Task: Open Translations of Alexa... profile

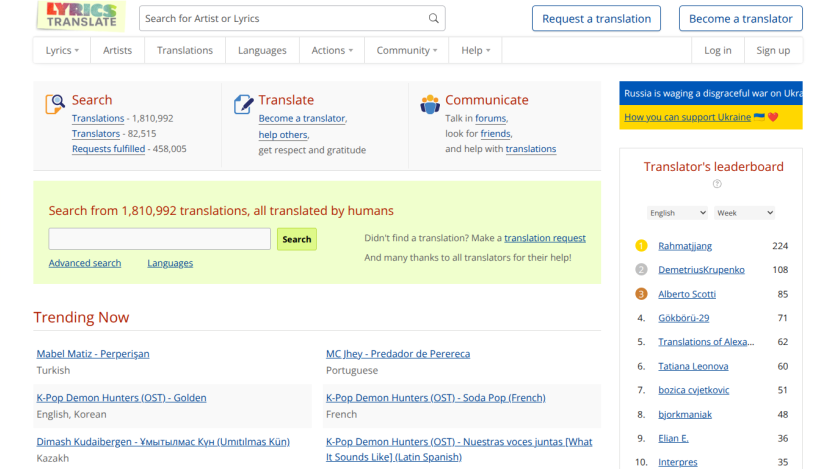Action: (706, 342)
